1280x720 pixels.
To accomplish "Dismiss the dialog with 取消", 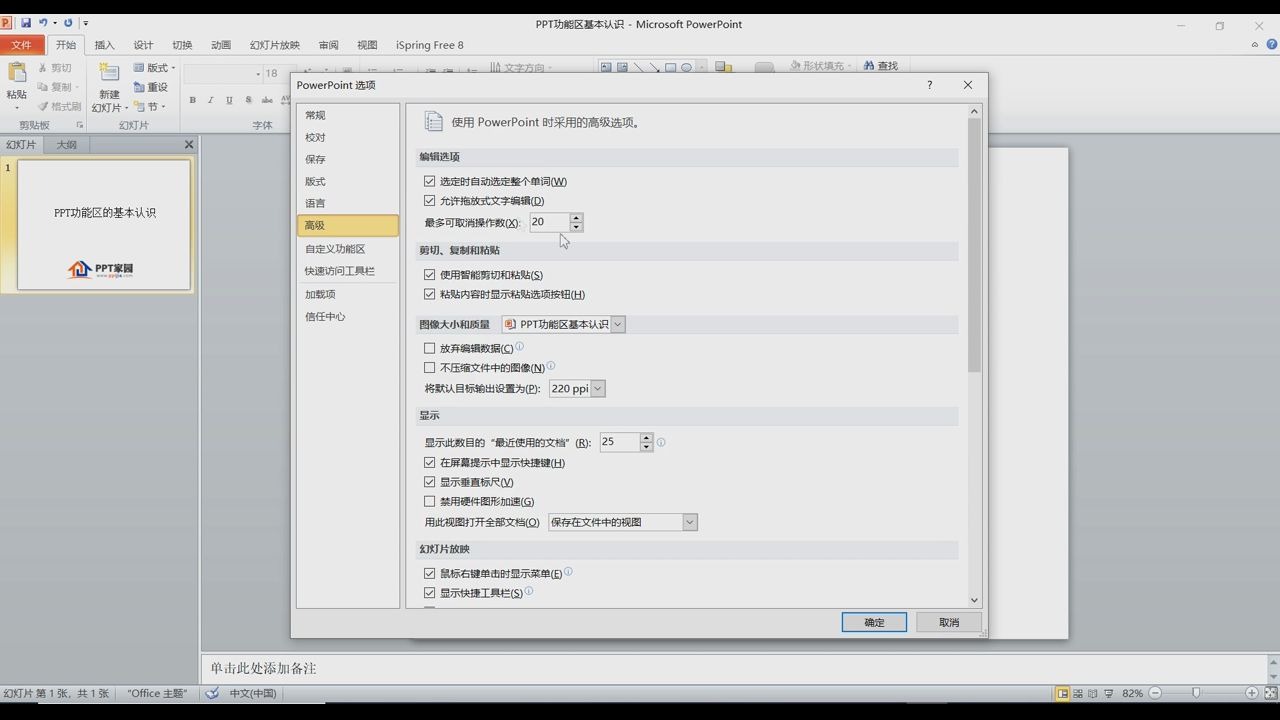I will click(946, 621).
